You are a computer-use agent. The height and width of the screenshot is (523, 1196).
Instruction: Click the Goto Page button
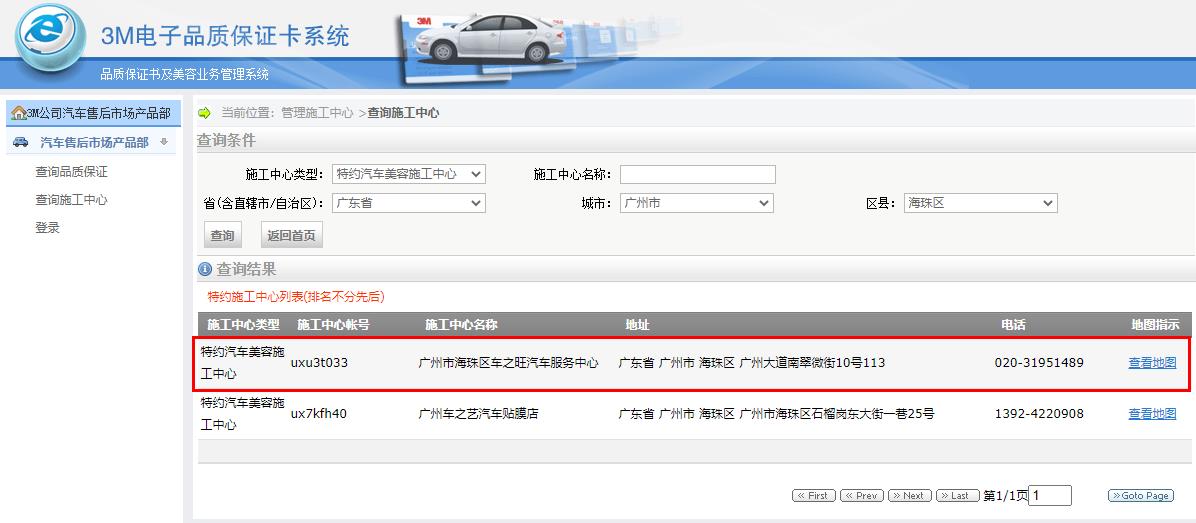click(1140, 496)
